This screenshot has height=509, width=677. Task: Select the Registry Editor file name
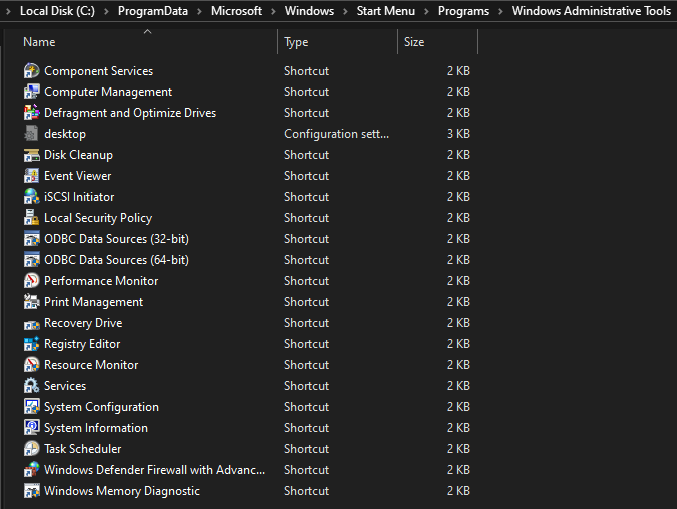[x=82, y=344]
